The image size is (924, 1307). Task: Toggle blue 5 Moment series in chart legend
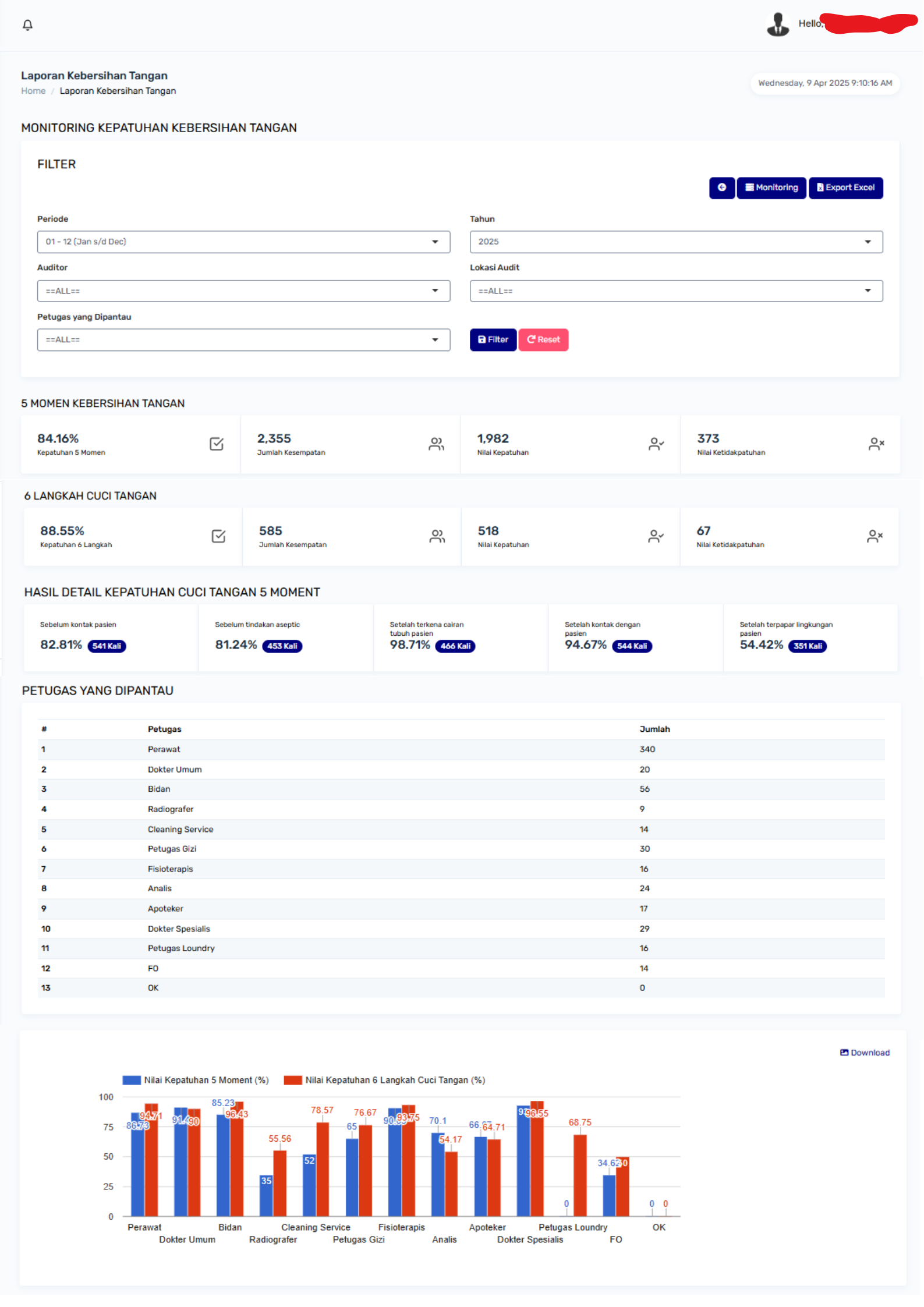132,1080
